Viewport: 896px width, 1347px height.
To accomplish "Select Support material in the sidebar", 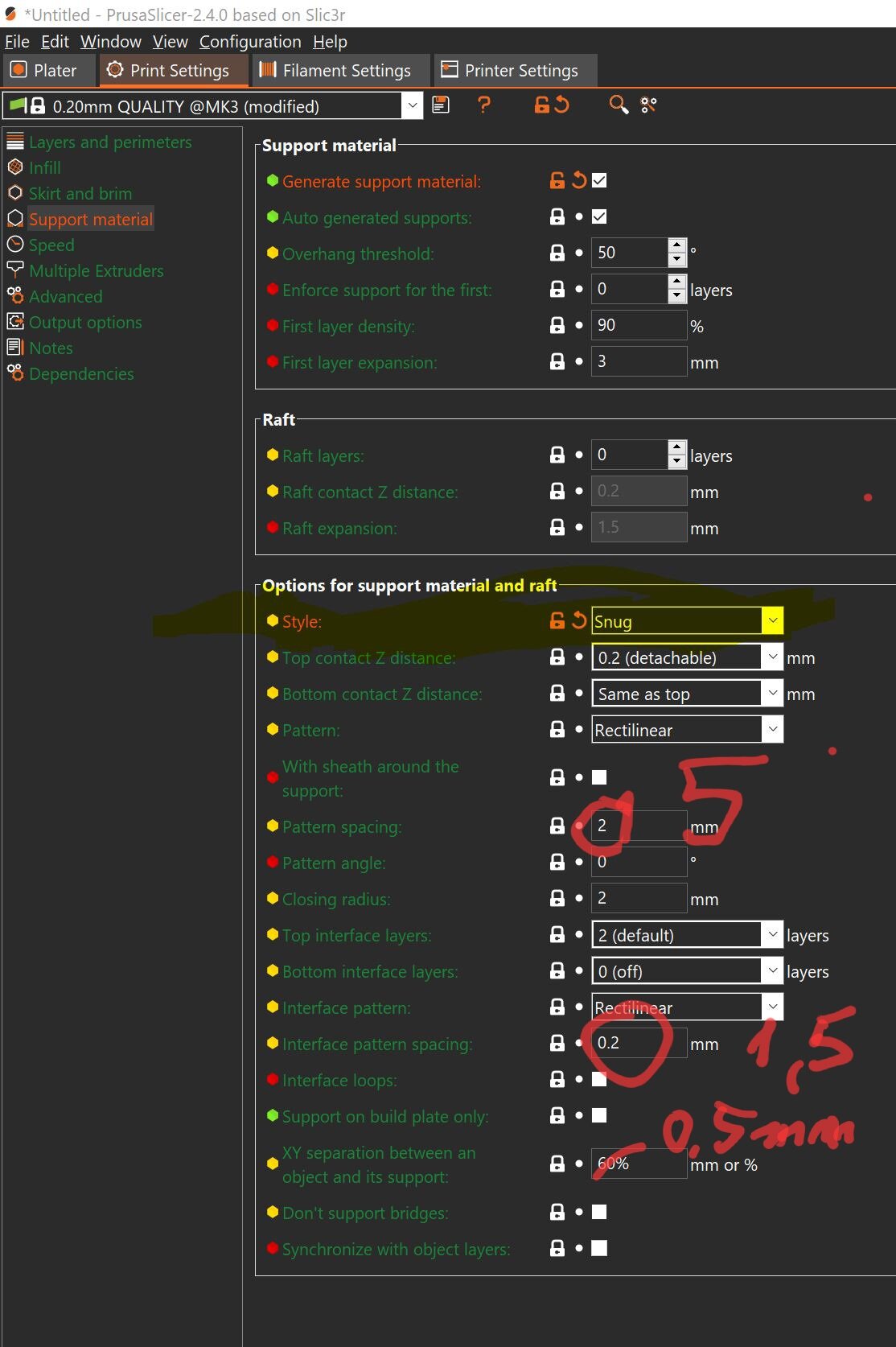I will tap(91, 219).
